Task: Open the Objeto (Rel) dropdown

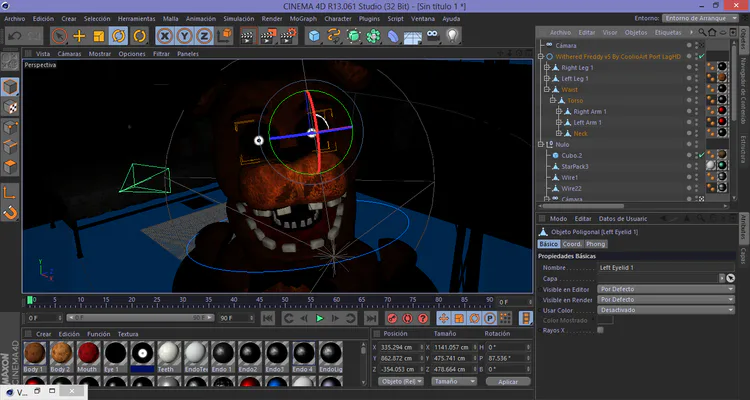Action: tap(401, 381)
